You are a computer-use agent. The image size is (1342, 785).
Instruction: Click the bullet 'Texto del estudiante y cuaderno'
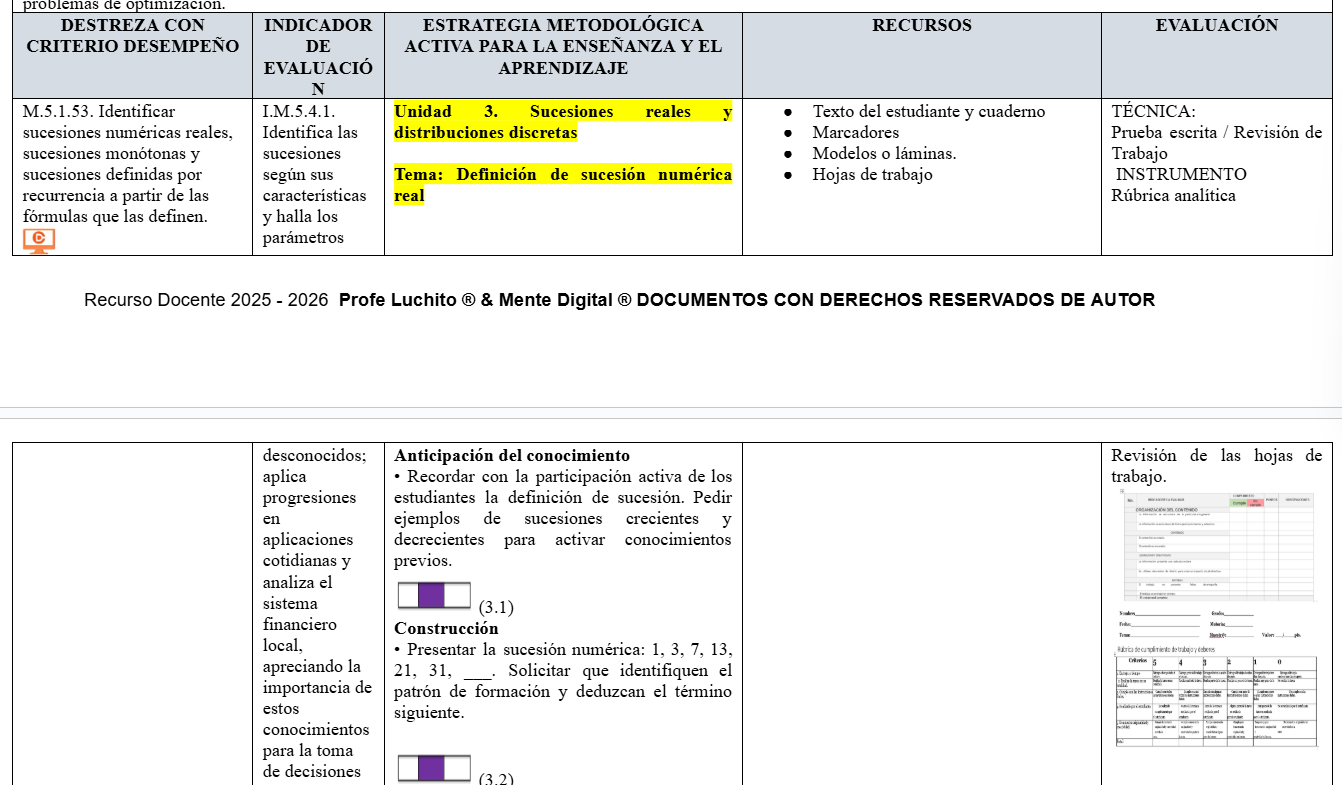tap(928, 112)
